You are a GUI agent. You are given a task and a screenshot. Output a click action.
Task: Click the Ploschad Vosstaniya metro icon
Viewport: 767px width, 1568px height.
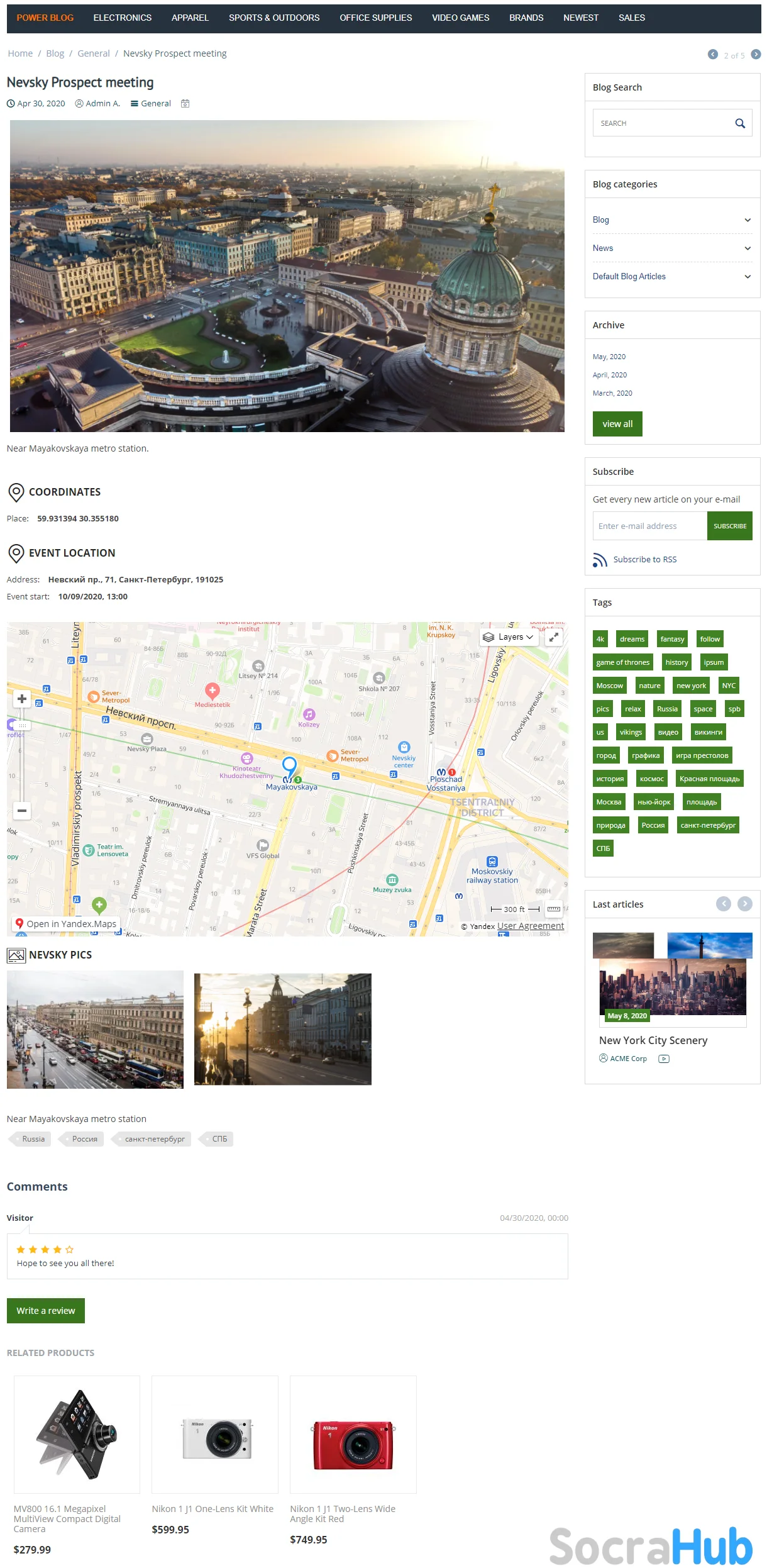[x=441, y=772]
